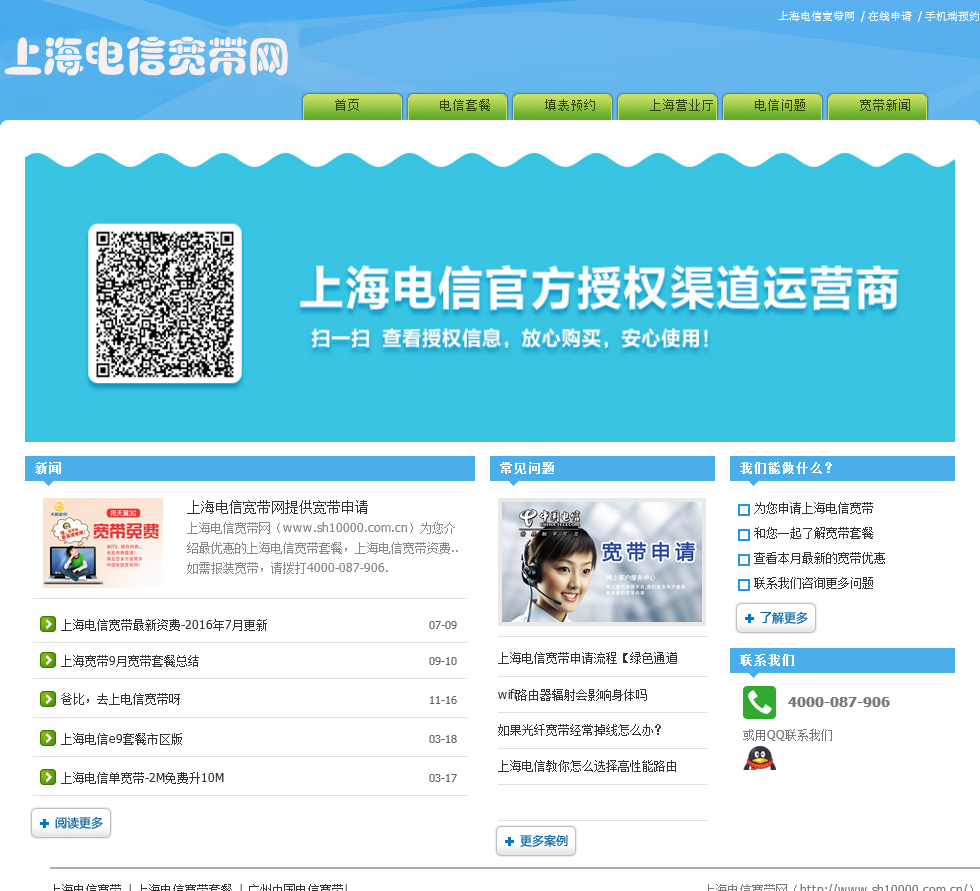Click the plus icon in 更多案例
980x891 pixels.
[x=509, y=842]
